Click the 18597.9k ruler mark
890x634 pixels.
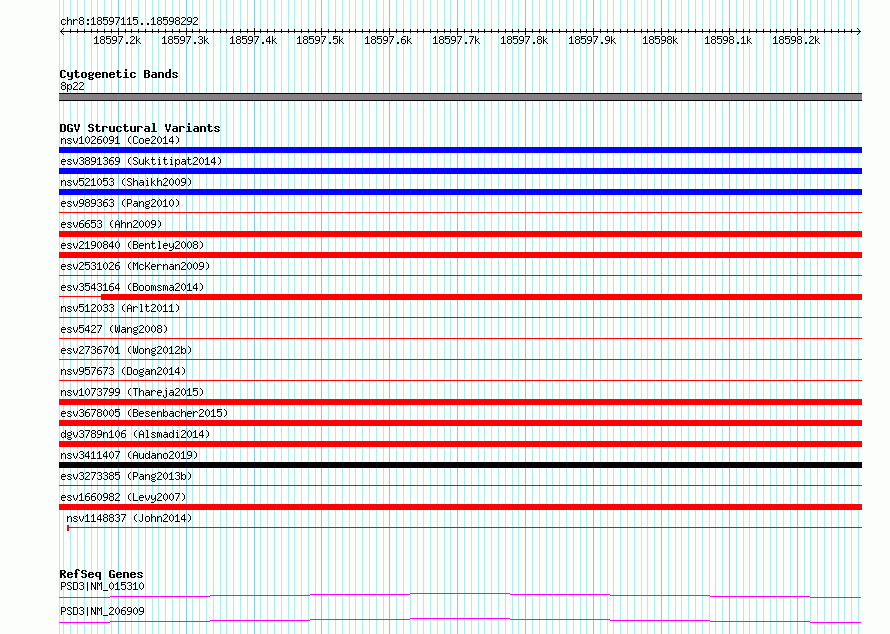tap(592, 40)
